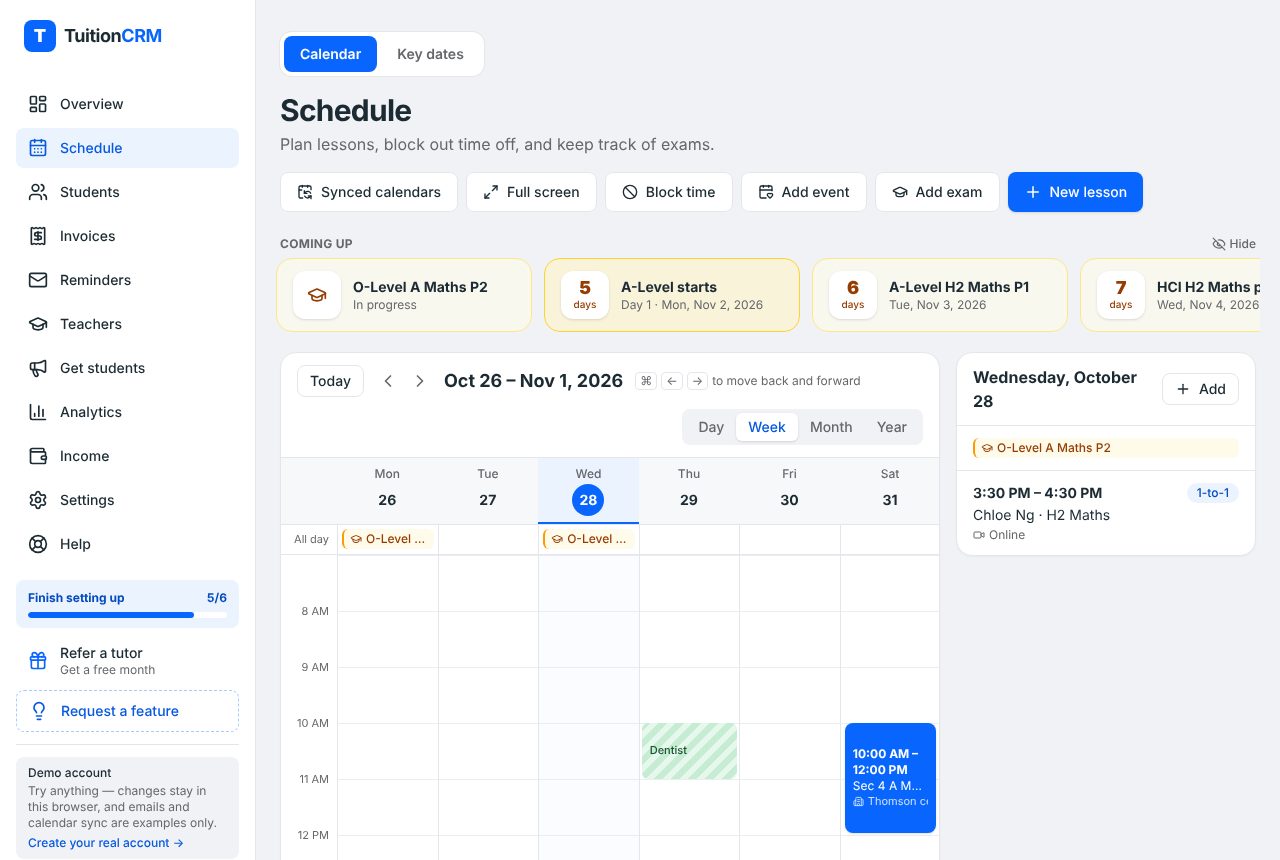Viewport: 1280px width, 860px height.
Task: Select Wednesday 28 date circle
Action: pyautogui.click(x=588, y=500)
